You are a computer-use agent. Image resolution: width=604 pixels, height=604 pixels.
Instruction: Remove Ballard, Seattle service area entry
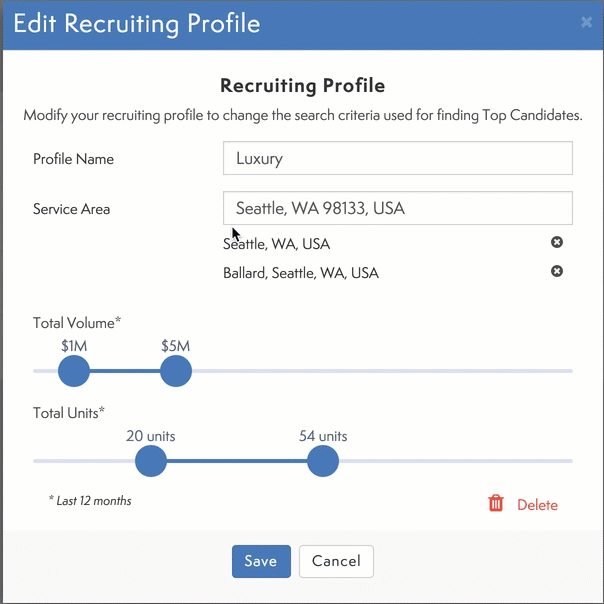click(557, 271)
